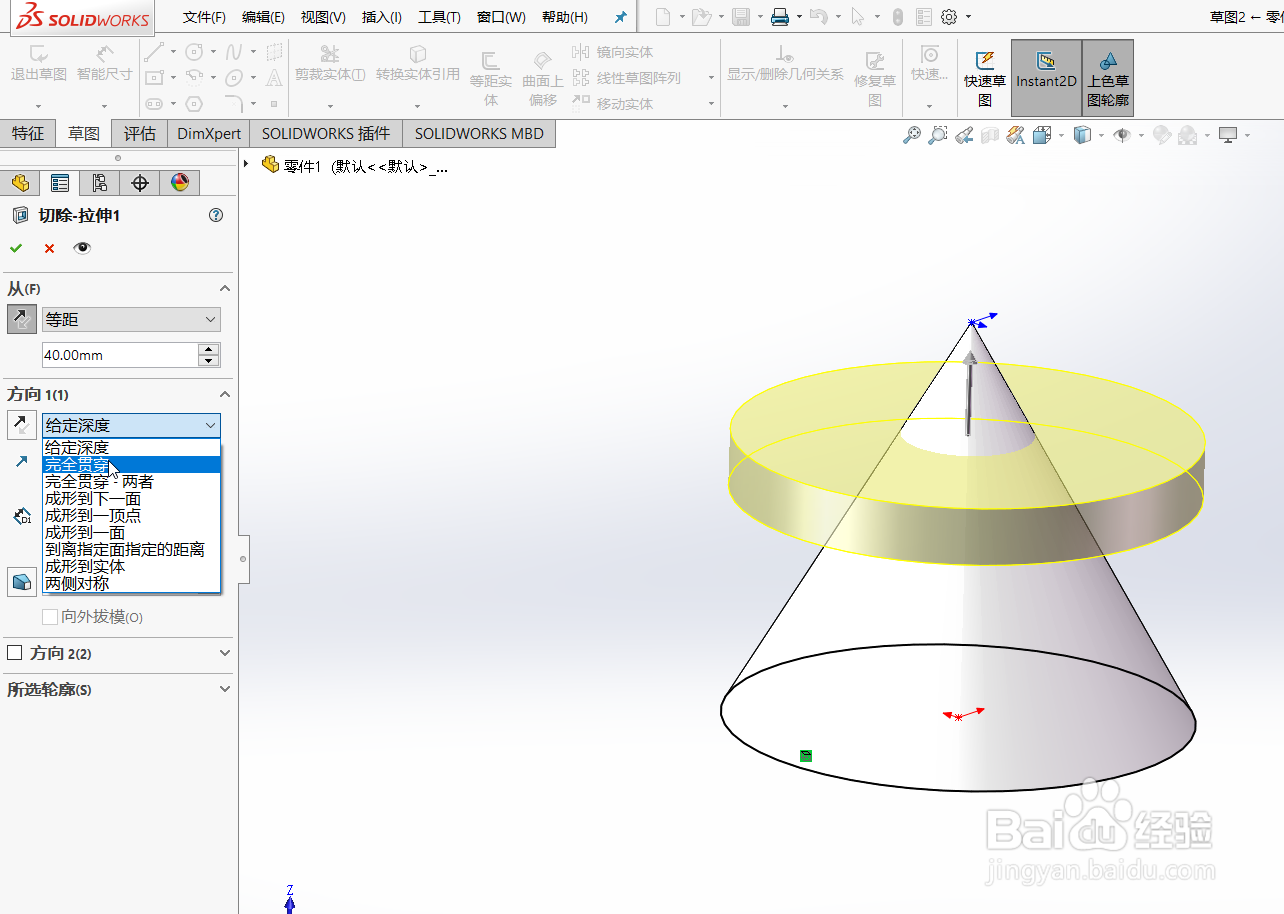Open the Options gear icon

click(949, 17)
